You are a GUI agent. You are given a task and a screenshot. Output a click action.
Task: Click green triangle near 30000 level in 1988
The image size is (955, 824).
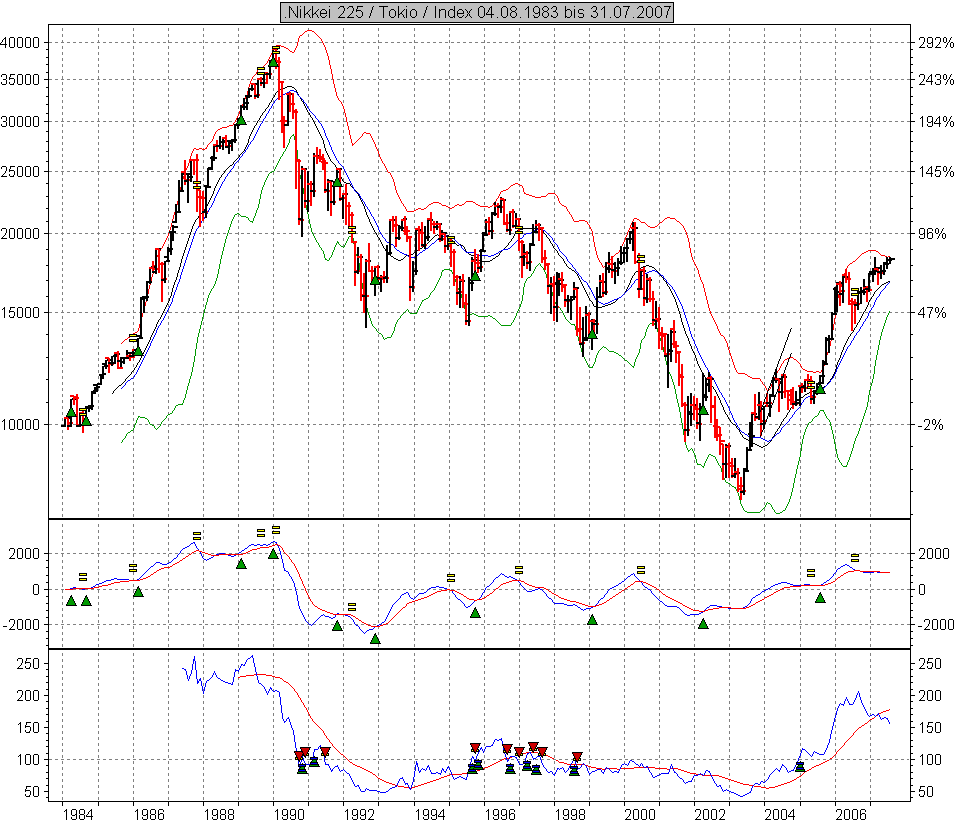pos(240,120)
